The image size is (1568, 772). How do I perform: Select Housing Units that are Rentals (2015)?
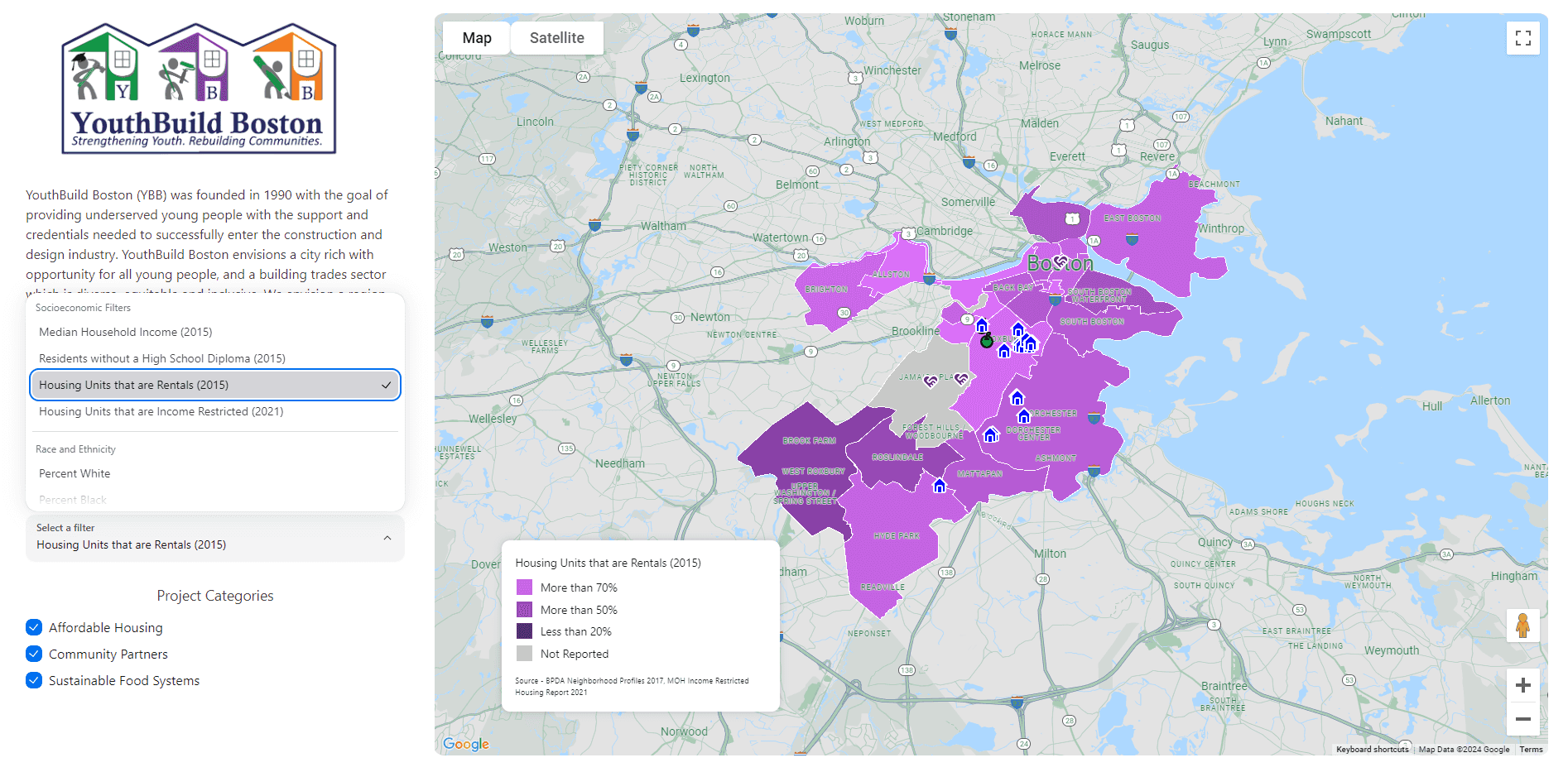[215, 385]
